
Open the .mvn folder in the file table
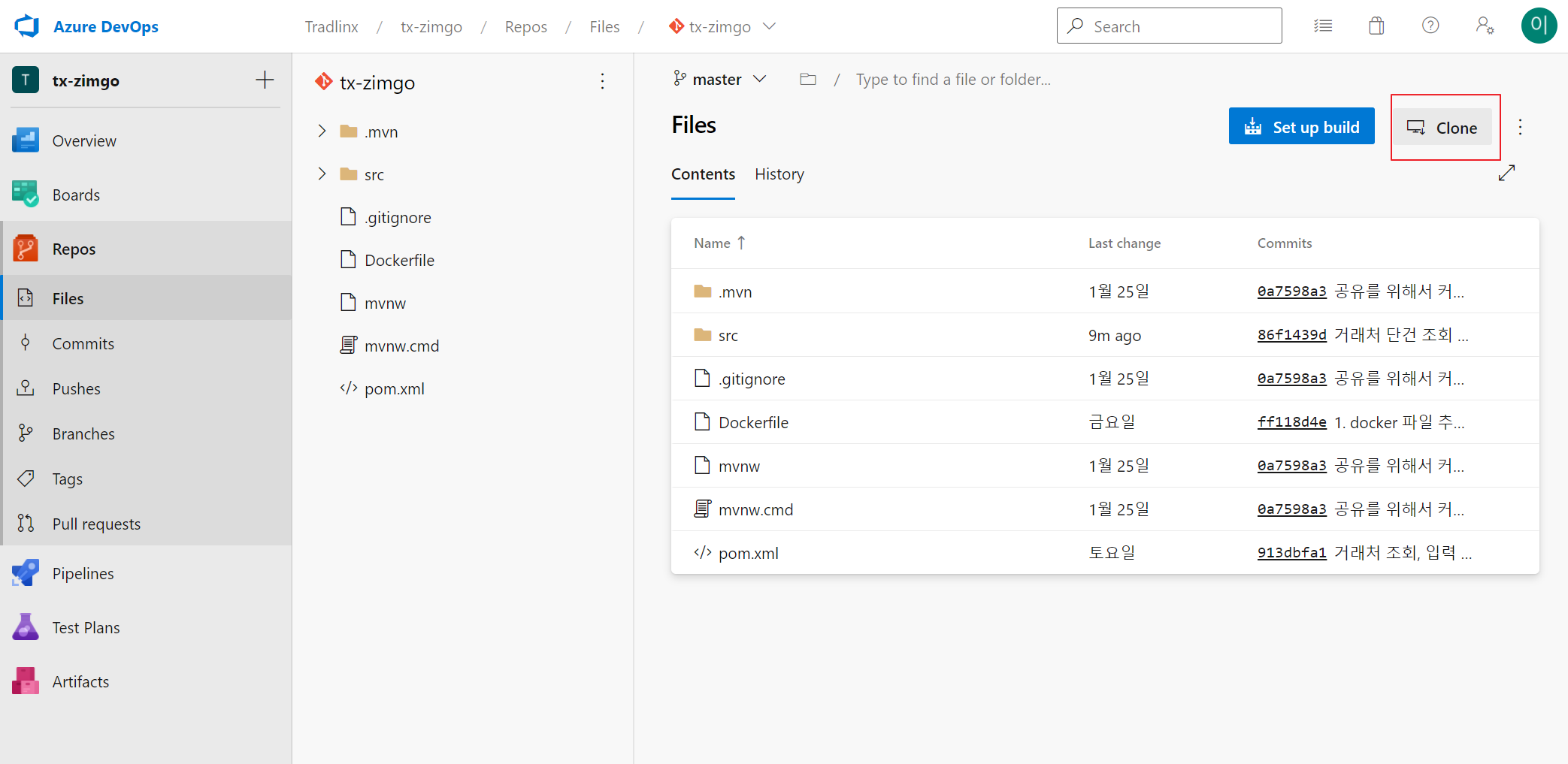click(735, 291)
